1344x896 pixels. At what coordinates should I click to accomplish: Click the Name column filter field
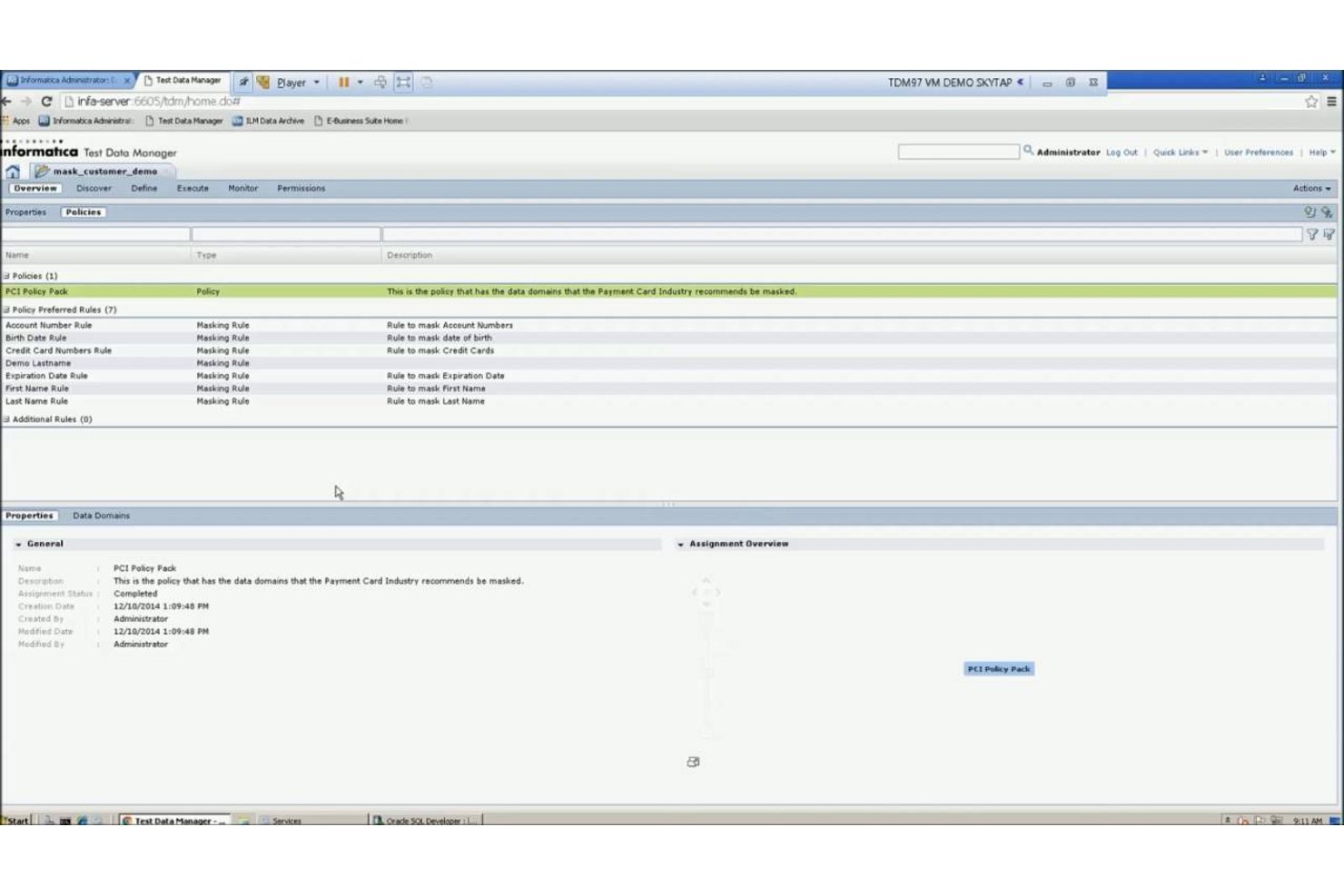click(96, 234)
